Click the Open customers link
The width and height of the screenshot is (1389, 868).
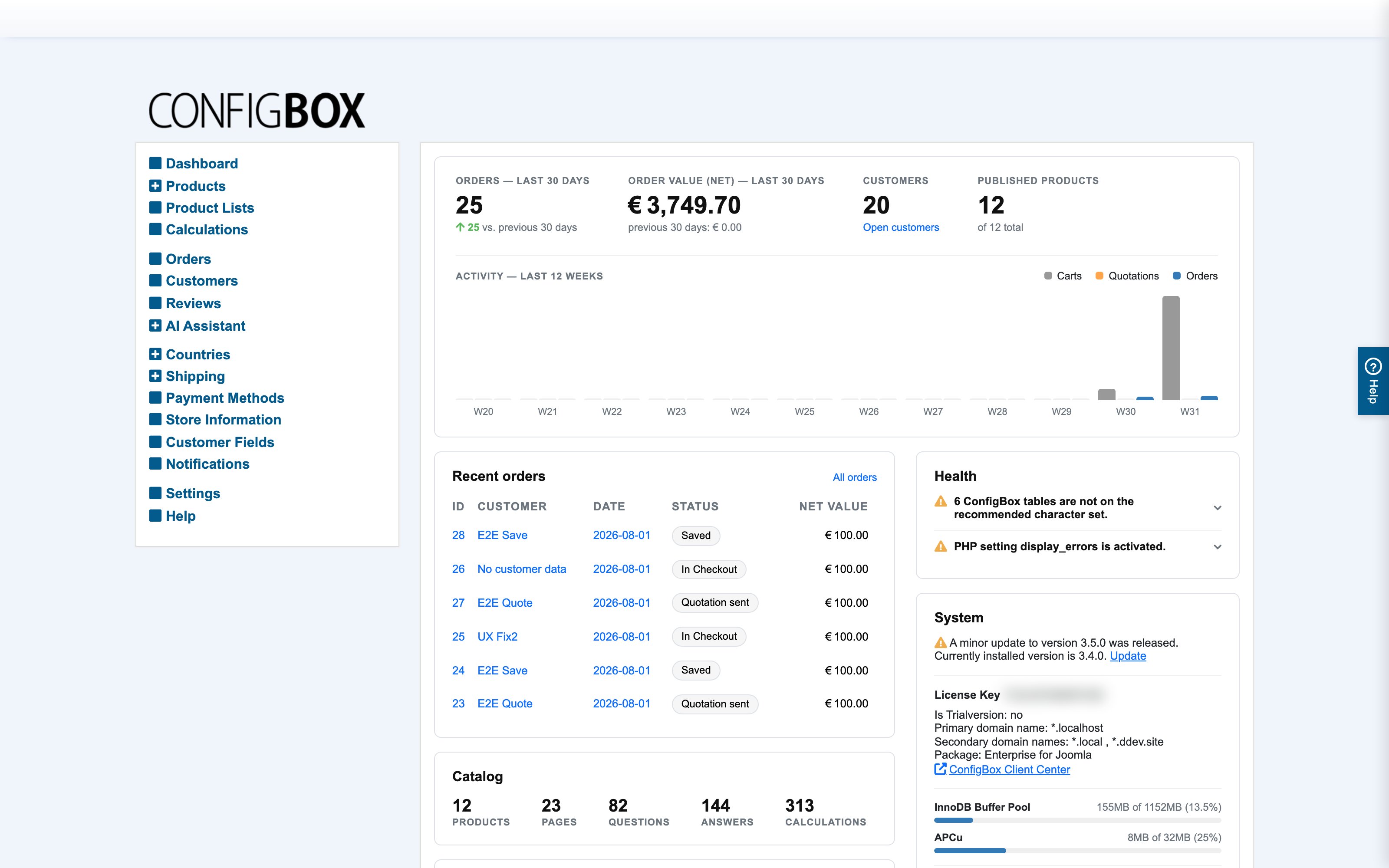(x=901, y=227)
